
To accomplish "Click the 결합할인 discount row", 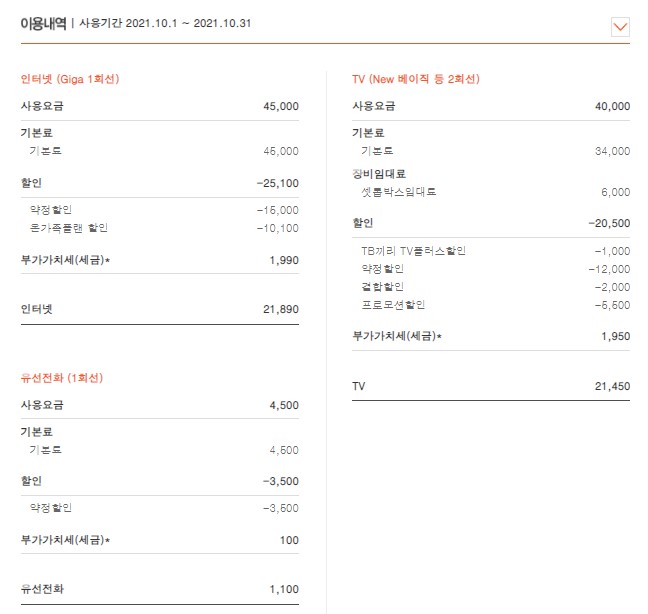I will click(382, 286).
